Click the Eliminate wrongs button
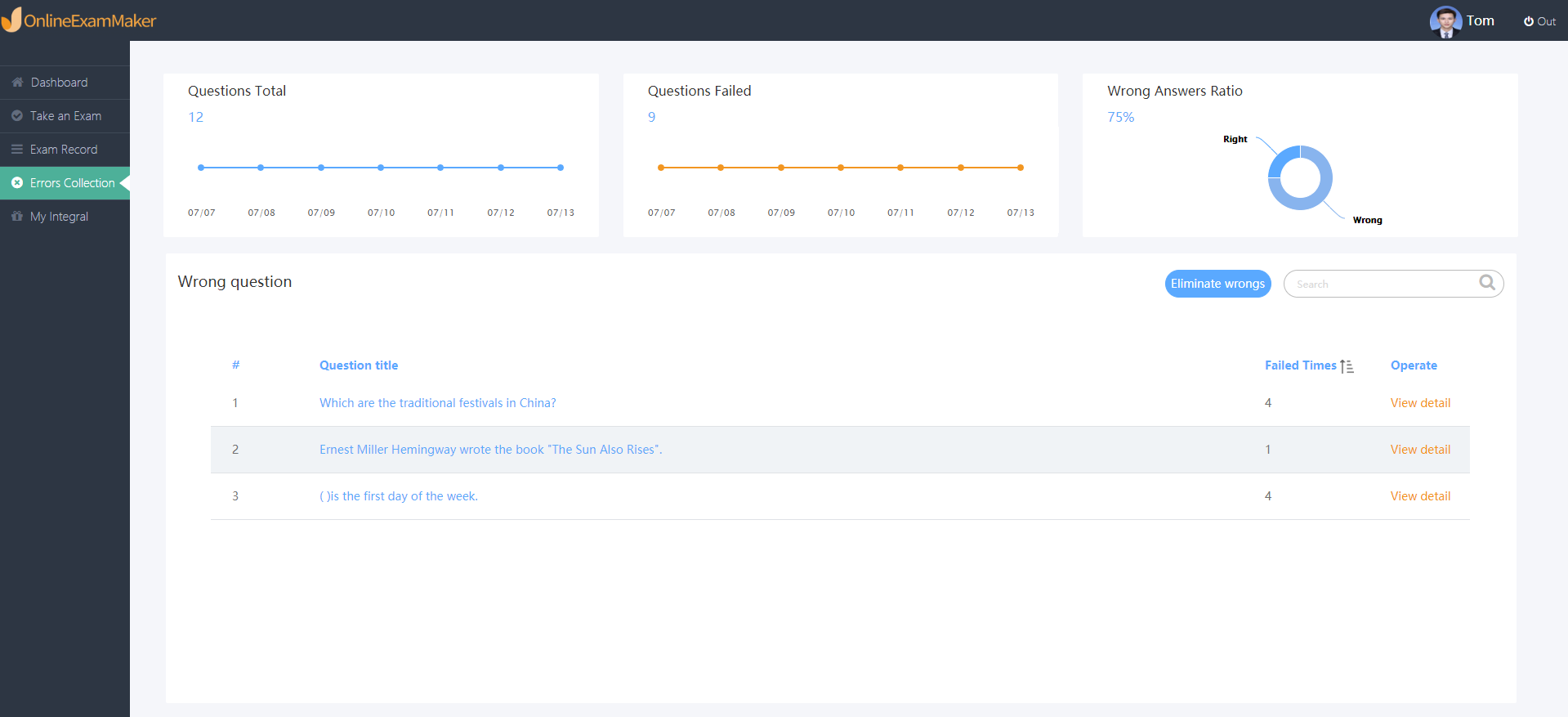The width and height of the screenshot is (1568, 717). (1217, 284)
